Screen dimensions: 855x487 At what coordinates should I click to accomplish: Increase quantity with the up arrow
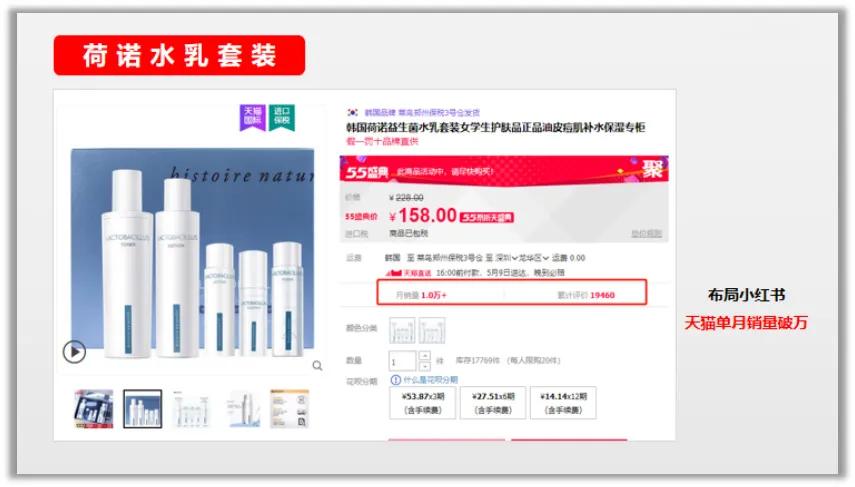424,356
